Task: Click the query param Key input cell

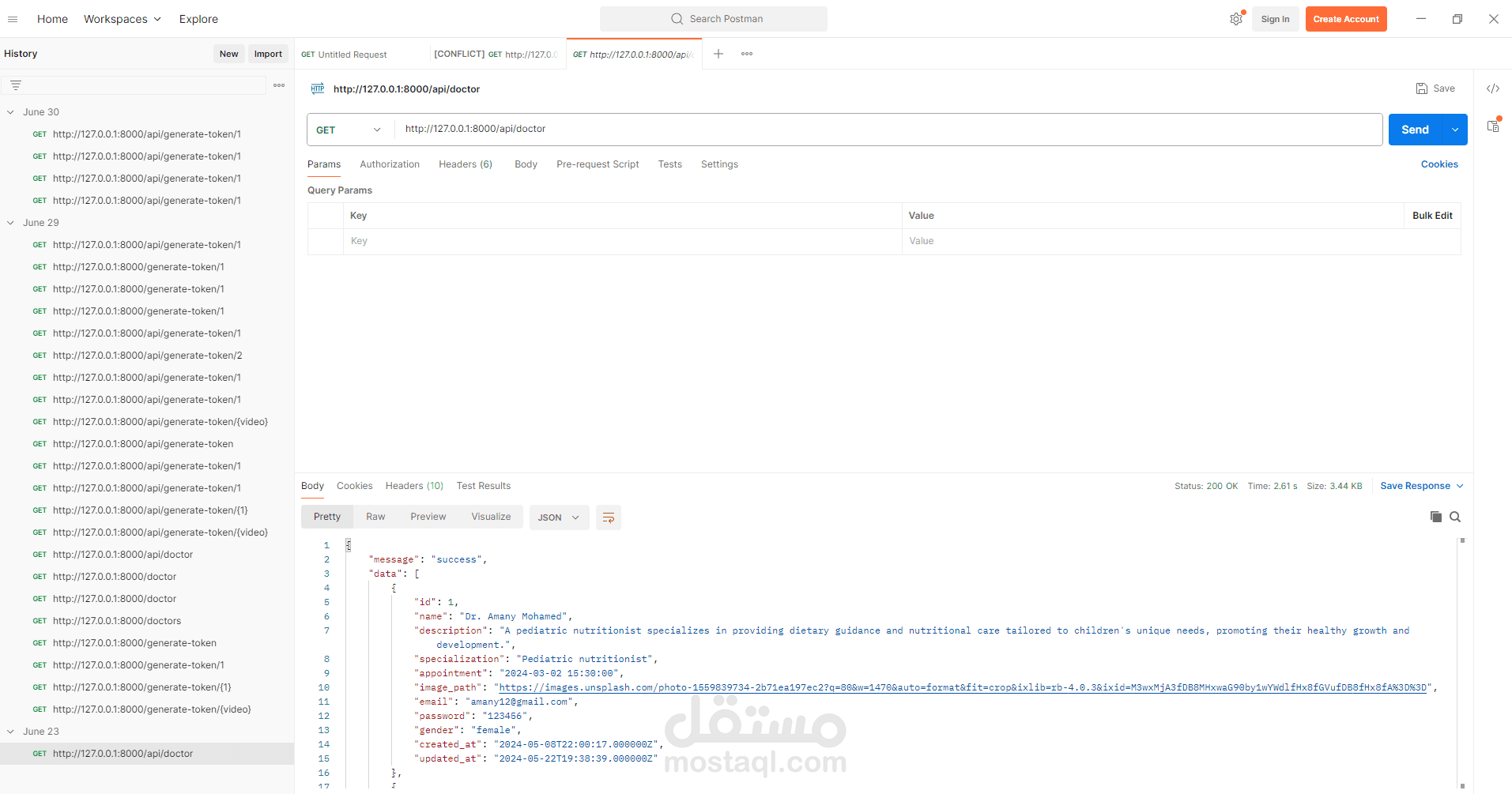Action: [x=623, y=241]
